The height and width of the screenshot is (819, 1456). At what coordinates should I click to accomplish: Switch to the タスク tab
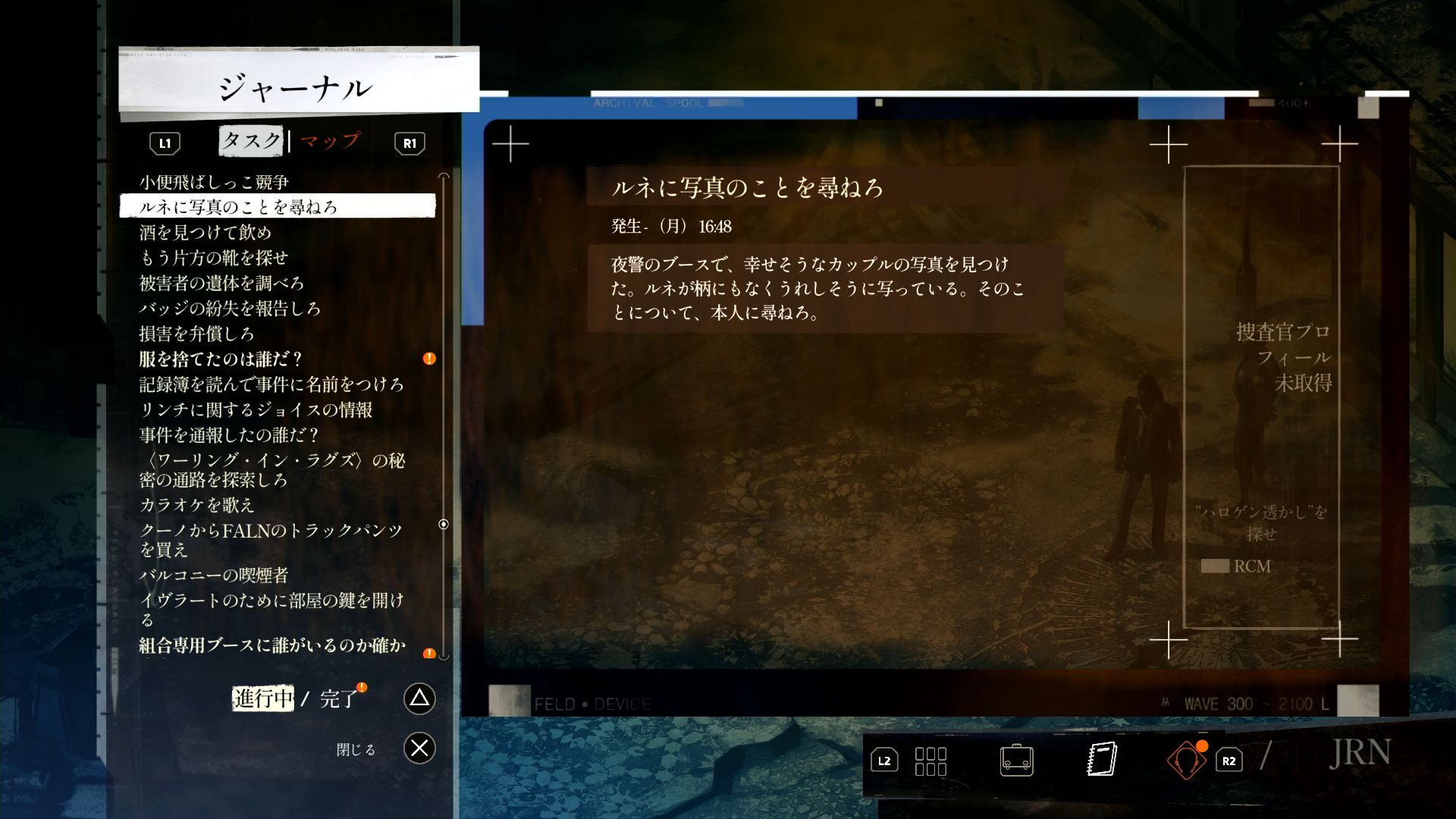[251, 141]
